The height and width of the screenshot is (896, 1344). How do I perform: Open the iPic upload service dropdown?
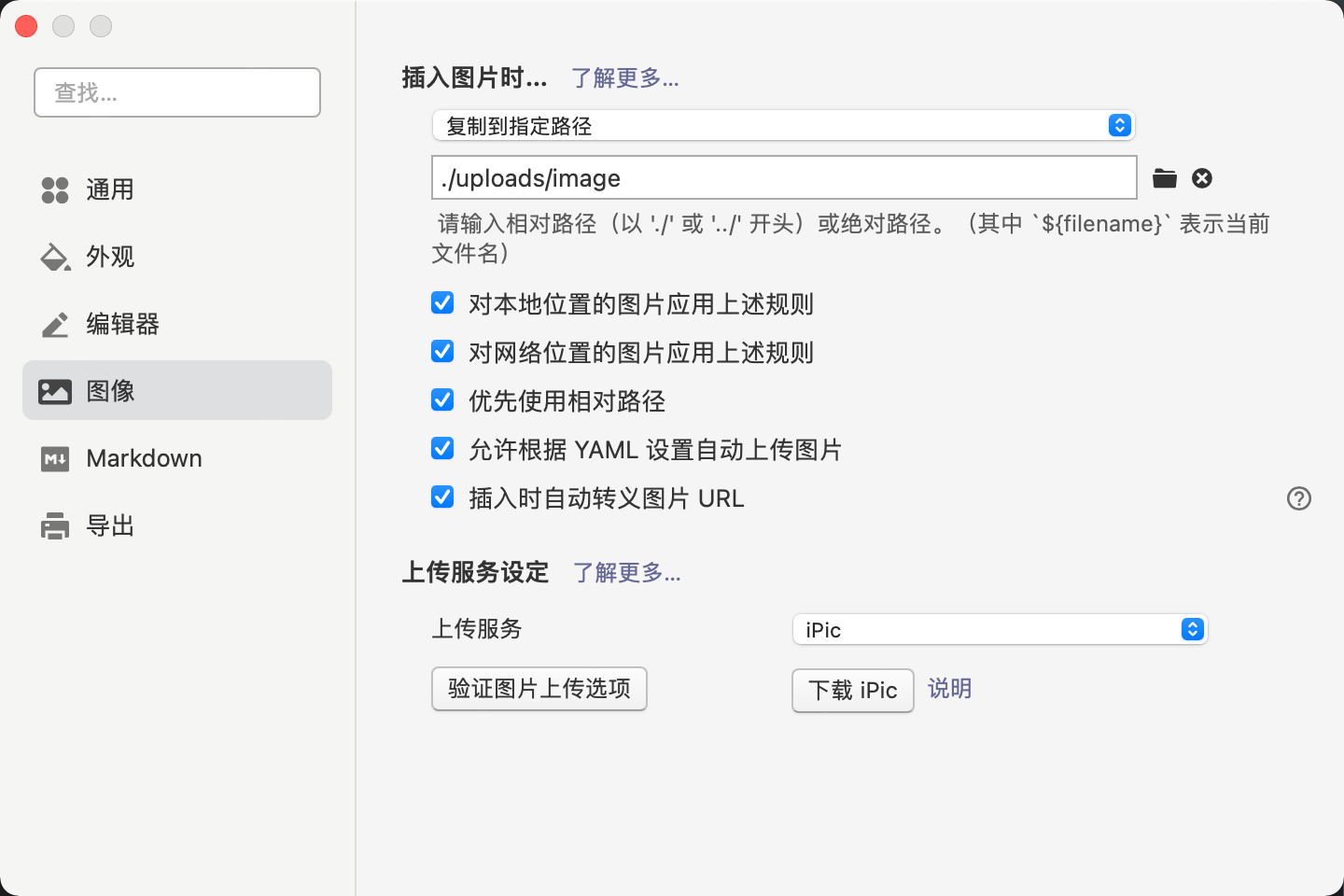pyautogui.click(x=1000, y=630)
